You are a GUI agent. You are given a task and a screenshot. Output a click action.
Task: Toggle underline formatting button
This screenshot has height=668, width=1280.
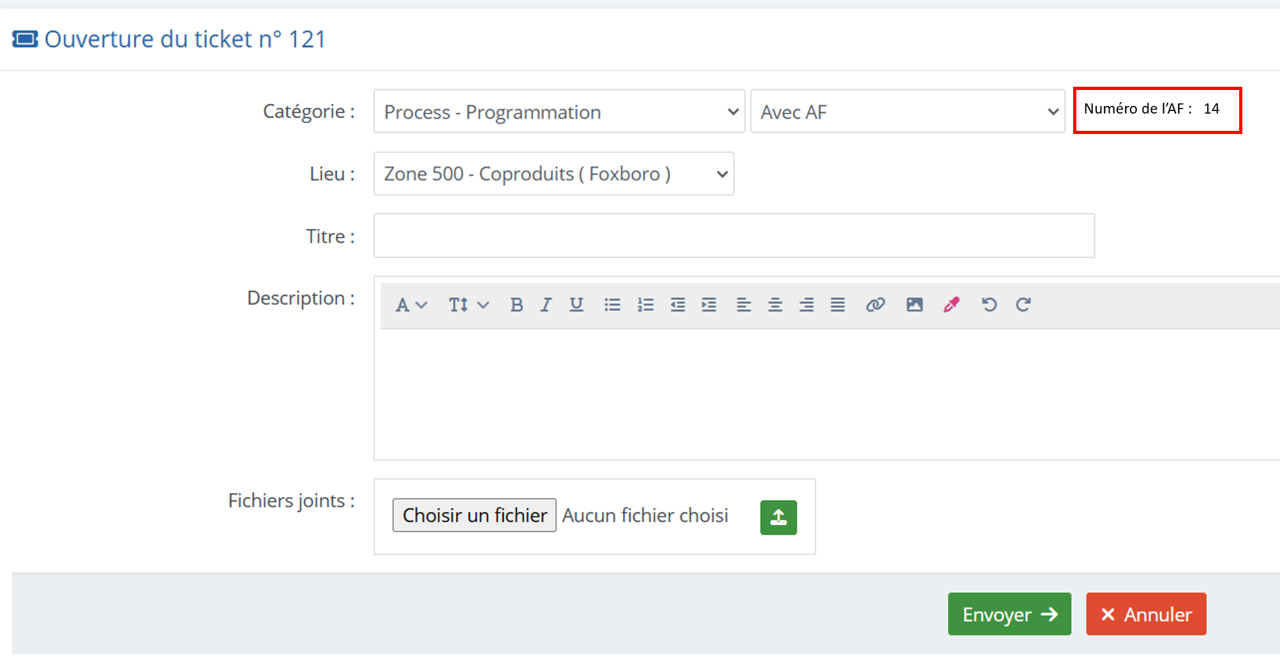point(577,305)
